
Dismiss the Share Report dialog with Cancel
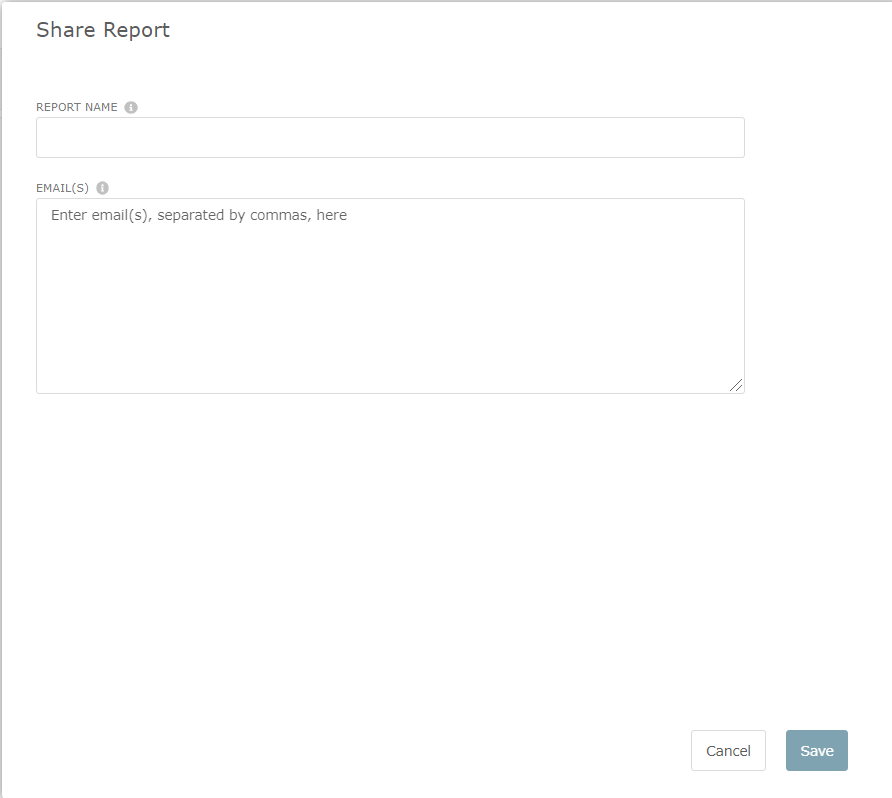coord(728,751)
